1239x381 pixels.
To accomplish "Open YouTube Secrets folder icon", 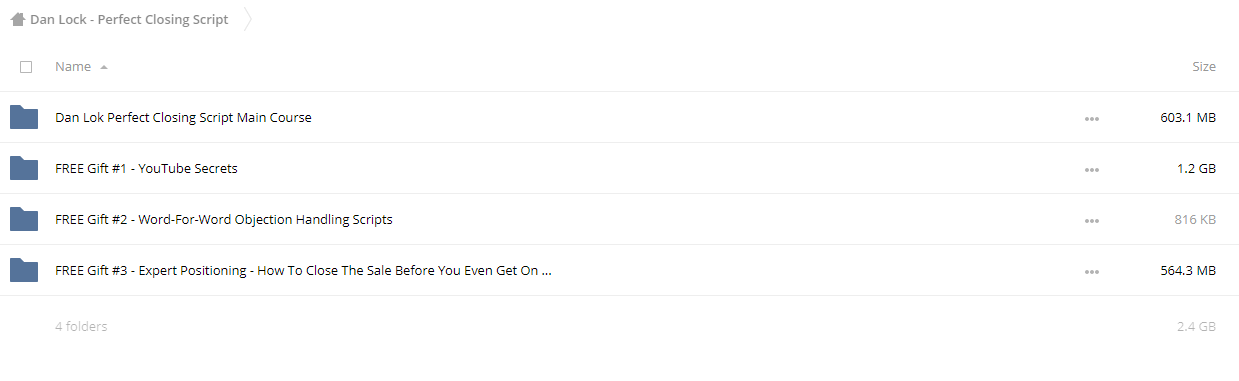I will [24, 168].
